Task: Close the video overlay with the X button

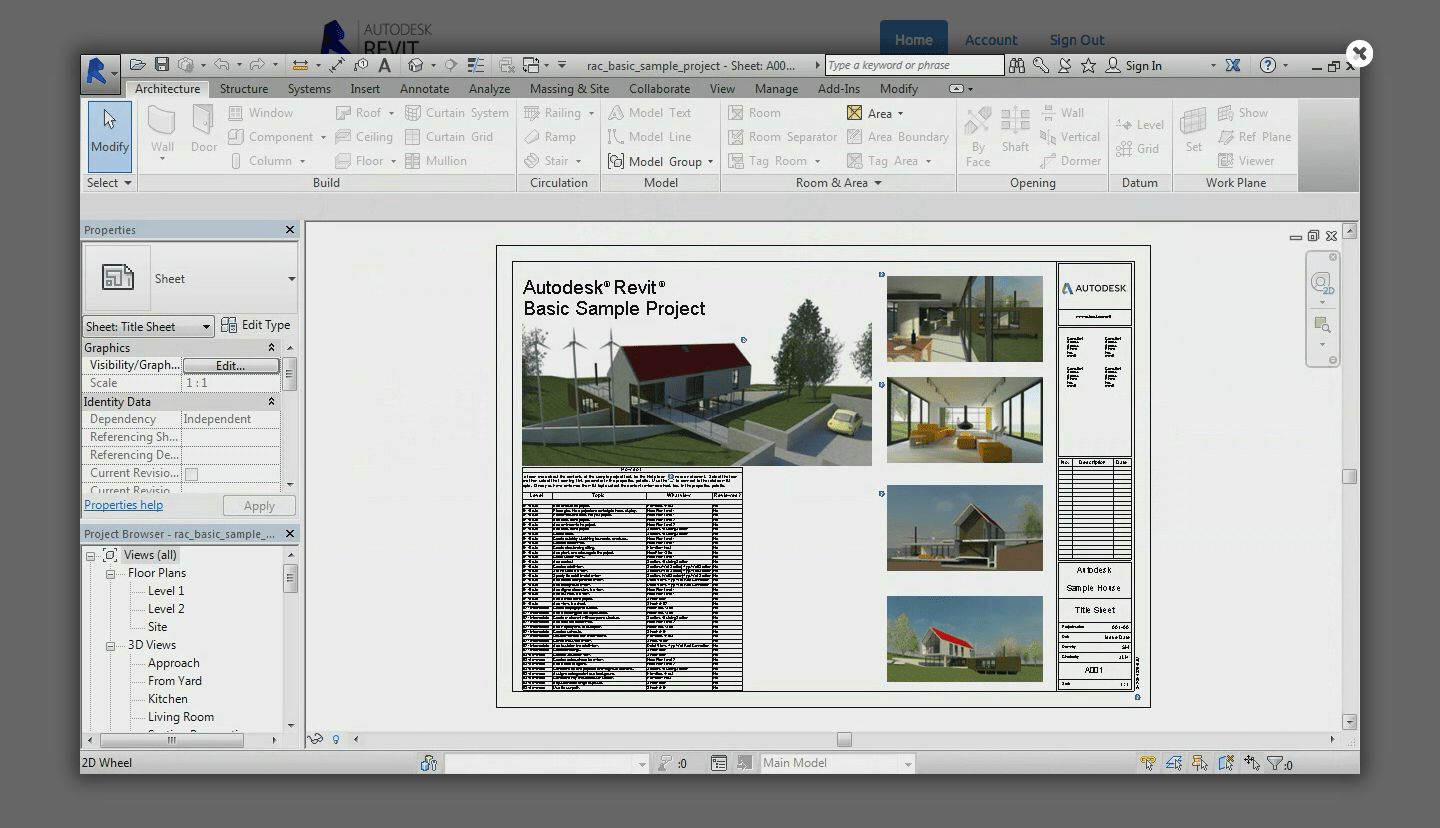Action: click(1359, 53)
